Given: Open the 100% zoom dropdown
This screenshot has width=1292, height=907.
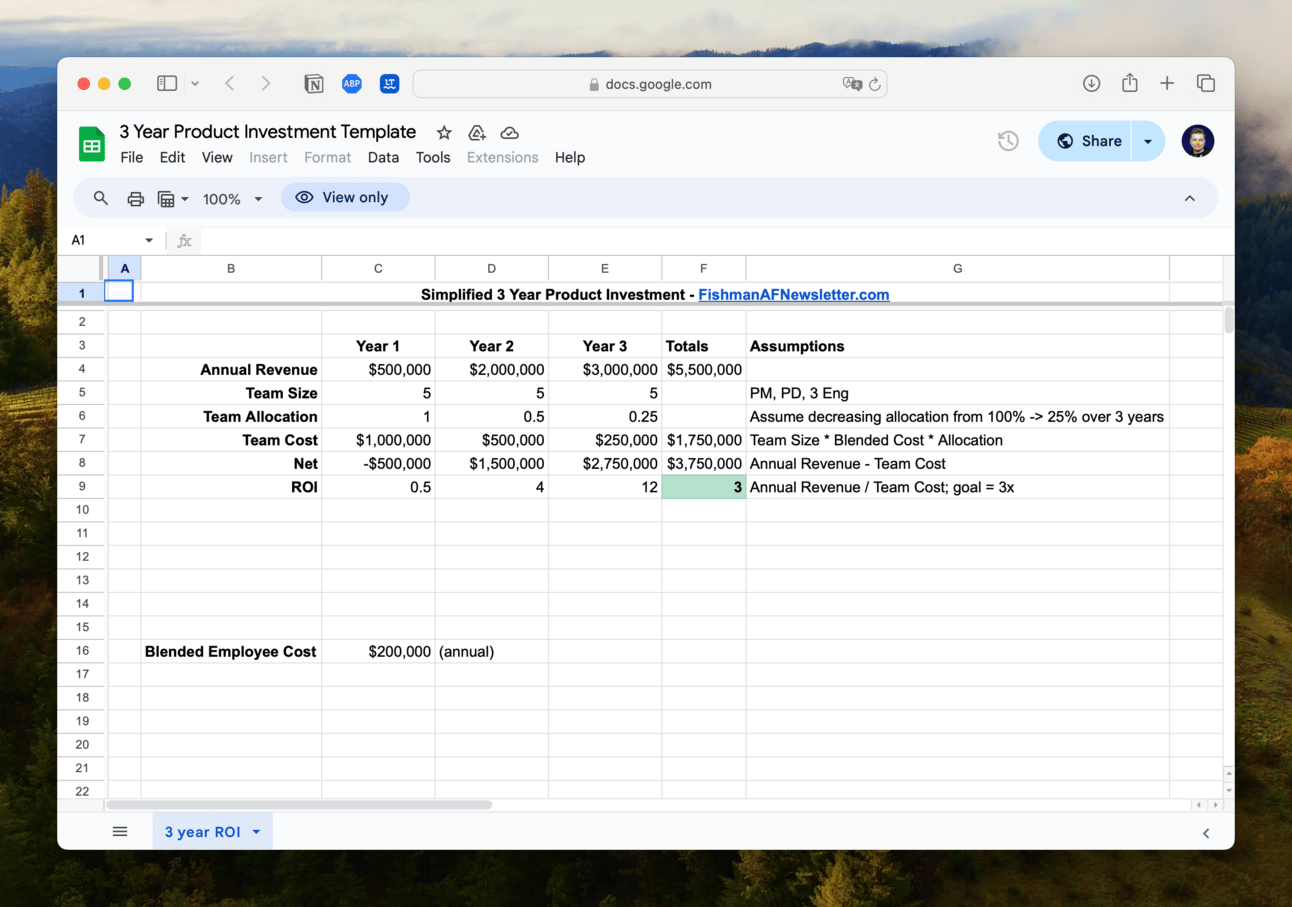Looking at the screenshot, I should [232, 198].
